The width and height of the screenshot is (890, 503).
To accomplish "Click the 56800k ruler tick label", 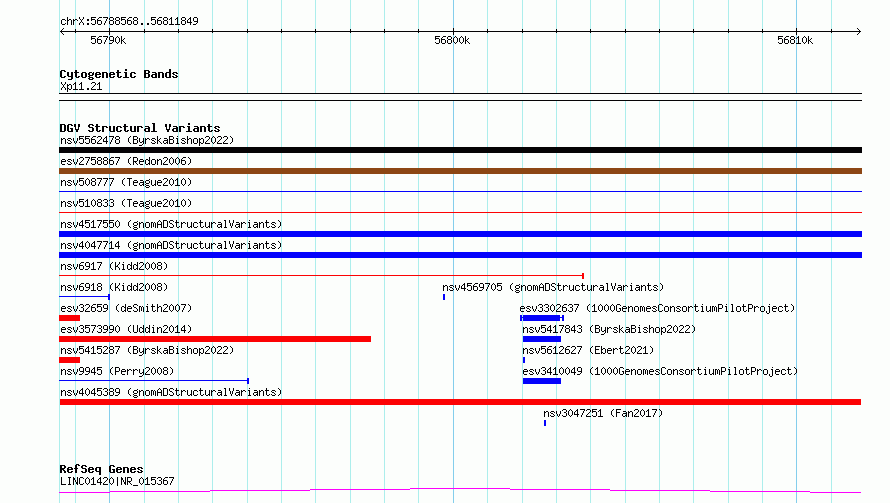I will click(452, 40).
